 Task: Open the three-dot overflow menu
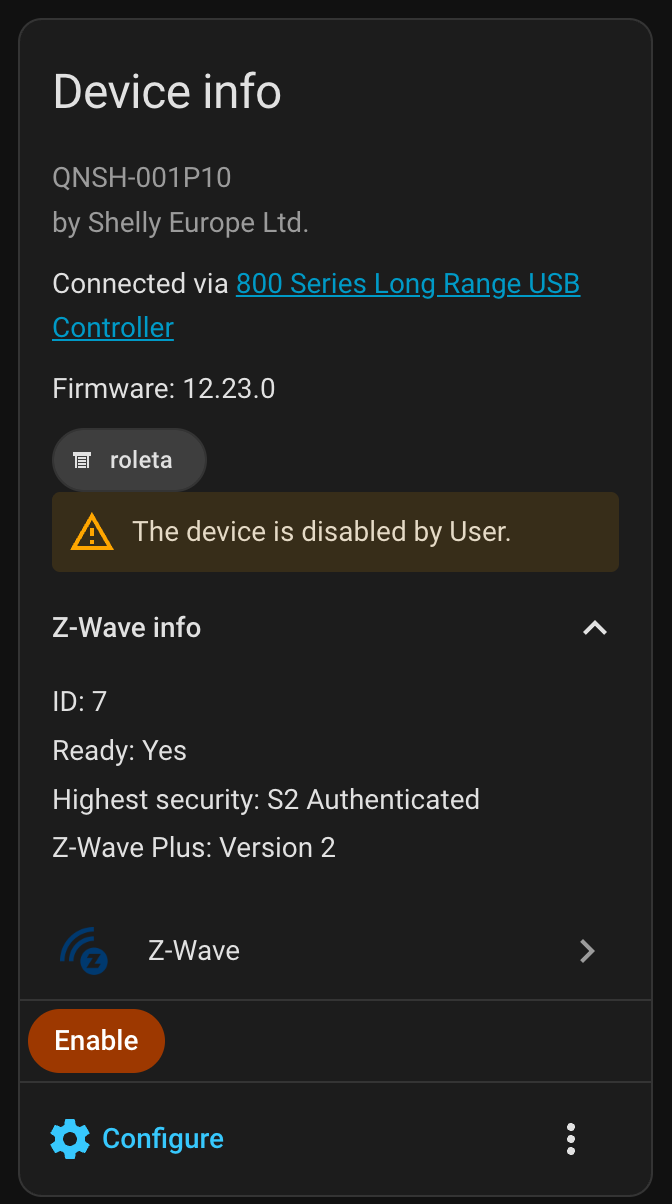coord(570,1139)
